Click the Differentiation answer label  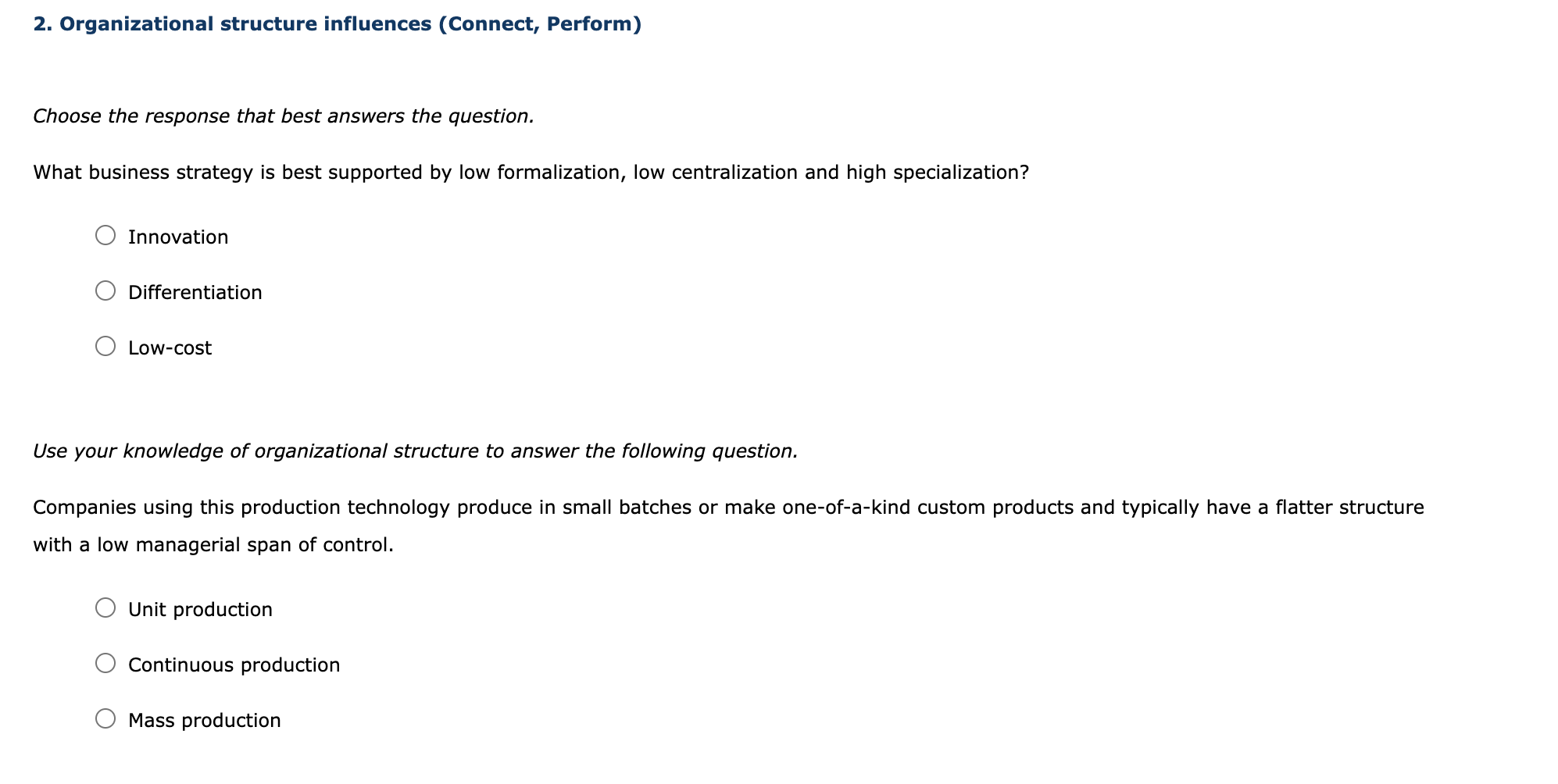coord(195,292)
